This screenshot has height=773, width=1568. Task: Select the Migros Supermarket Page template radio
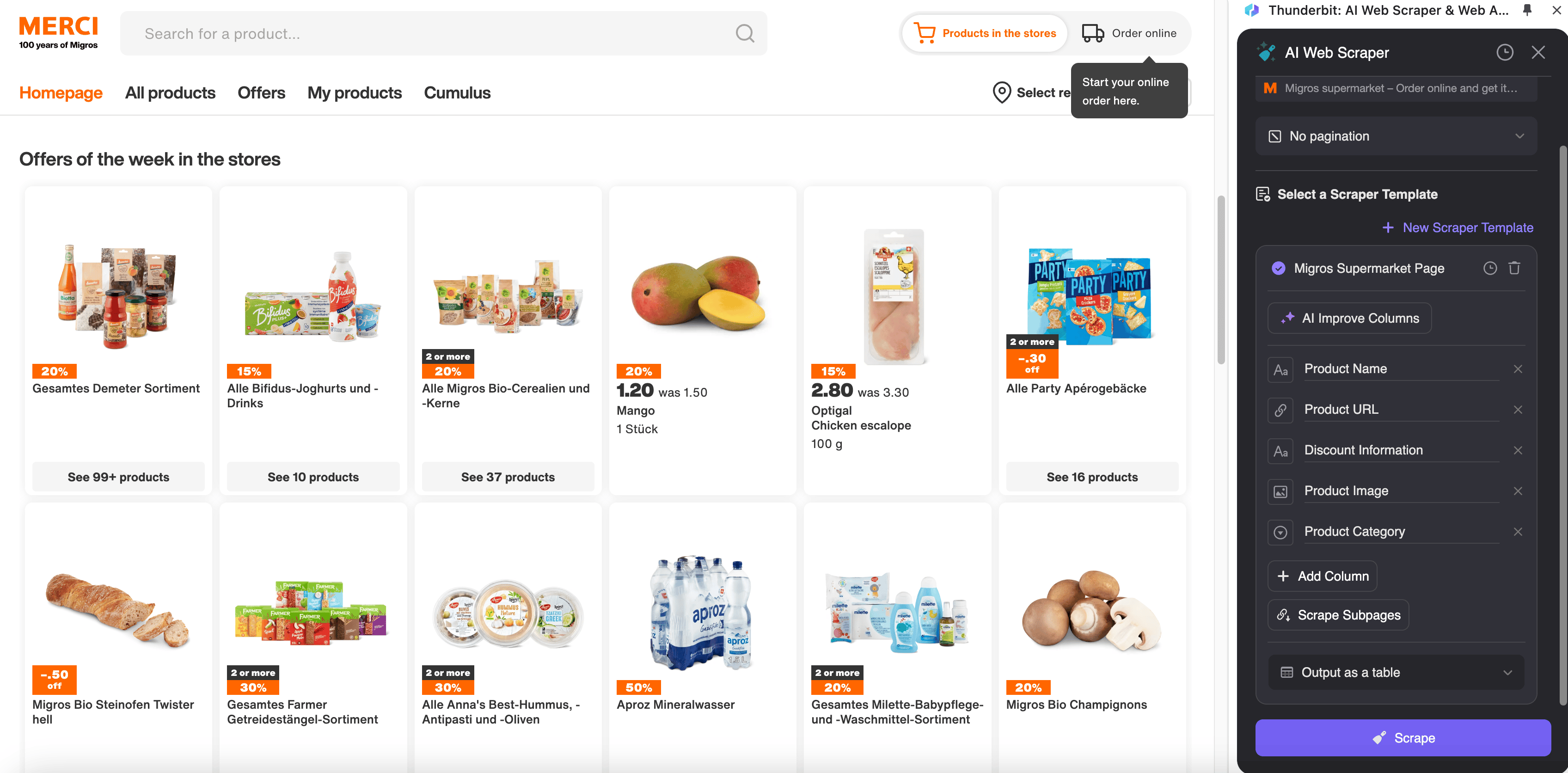tap(1278, 269)
